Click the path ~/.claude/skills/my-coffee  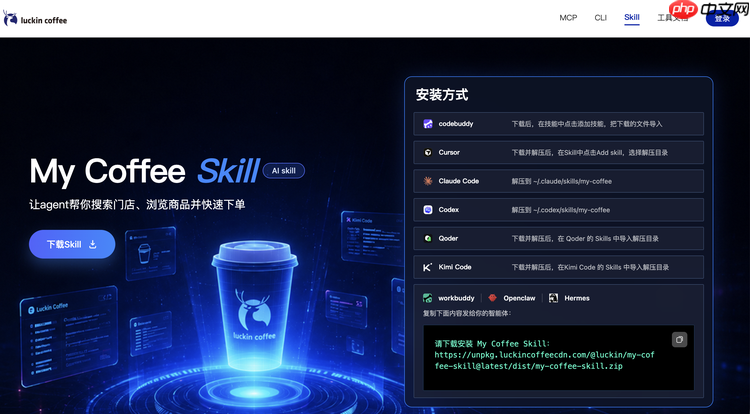tap(572, 181)
